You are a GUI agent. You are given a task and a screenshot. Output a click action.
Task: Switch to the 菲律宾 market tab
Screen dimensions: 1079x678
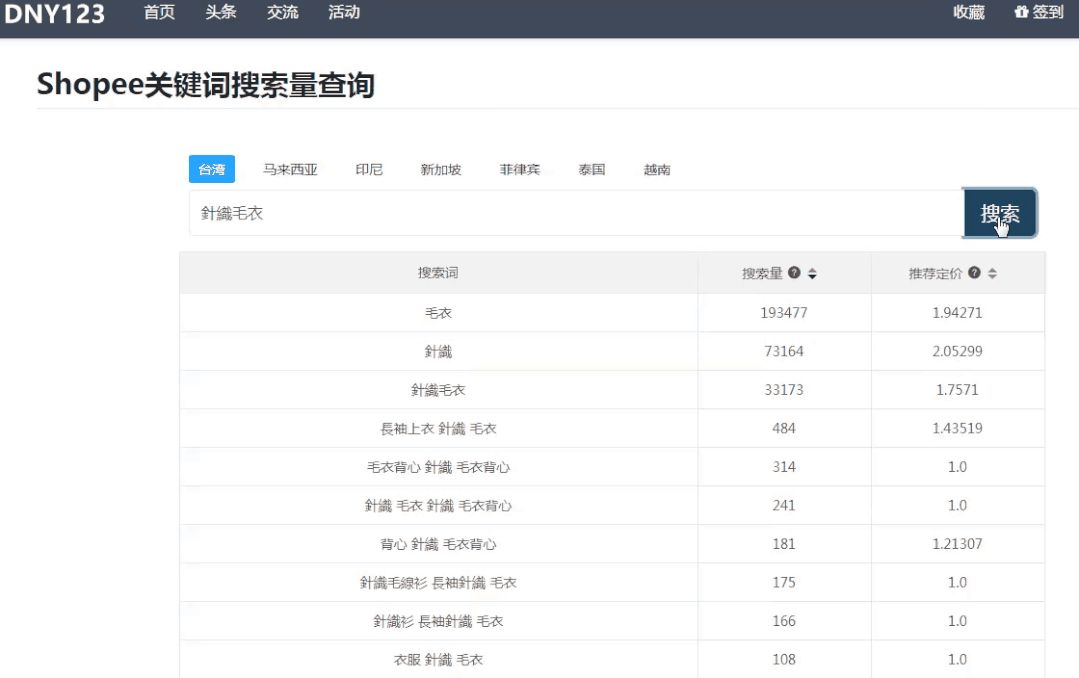click(520, 169)
